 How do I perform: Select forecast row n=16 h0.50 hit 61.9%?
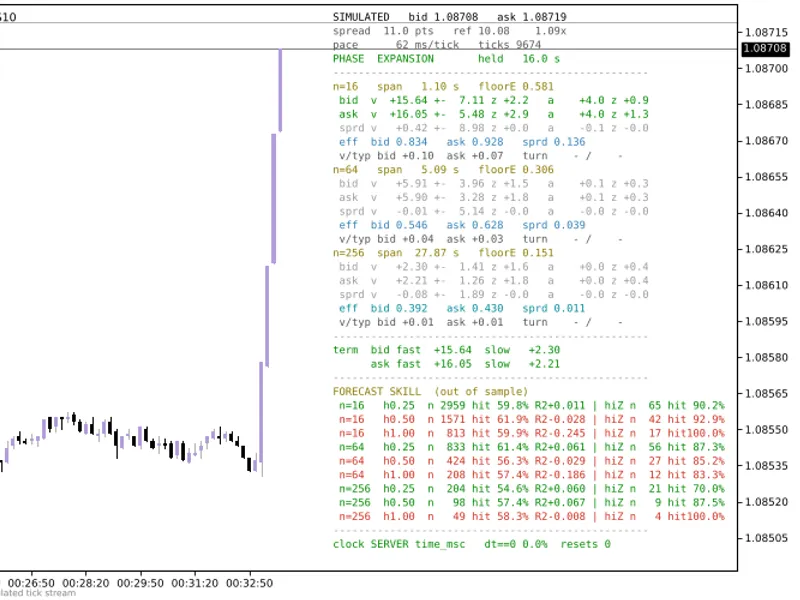click(x=532, y=419)
